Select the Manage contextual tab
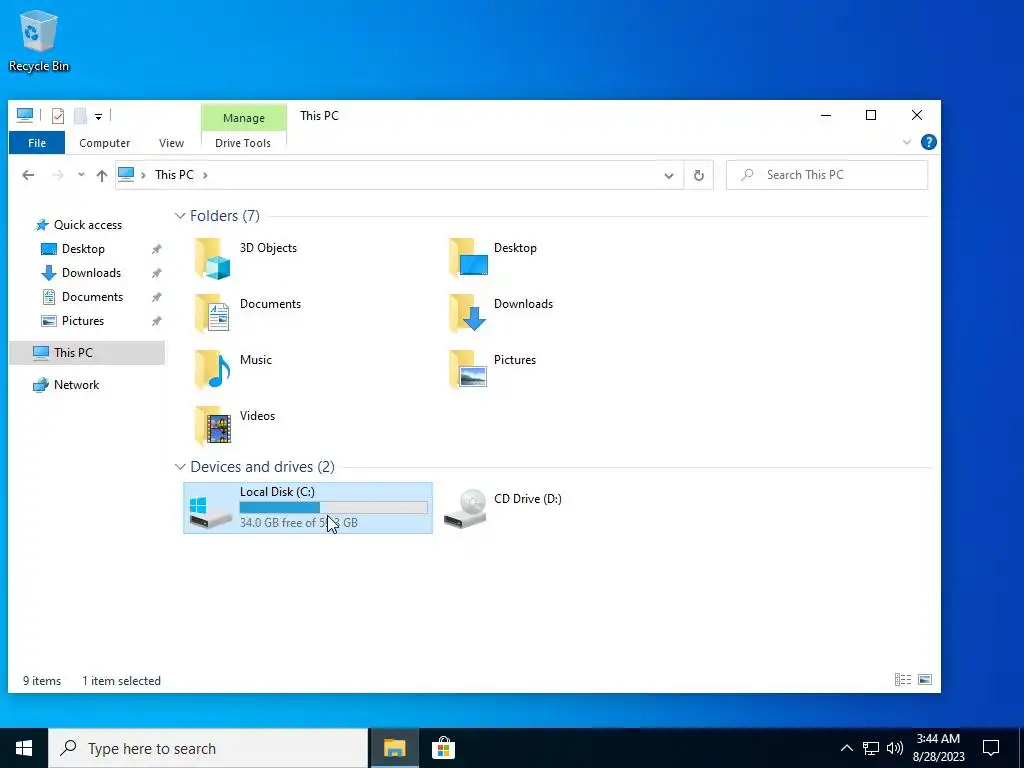Image resolution: width=1024 pixels, height=768 pixels. click(244, 118)
